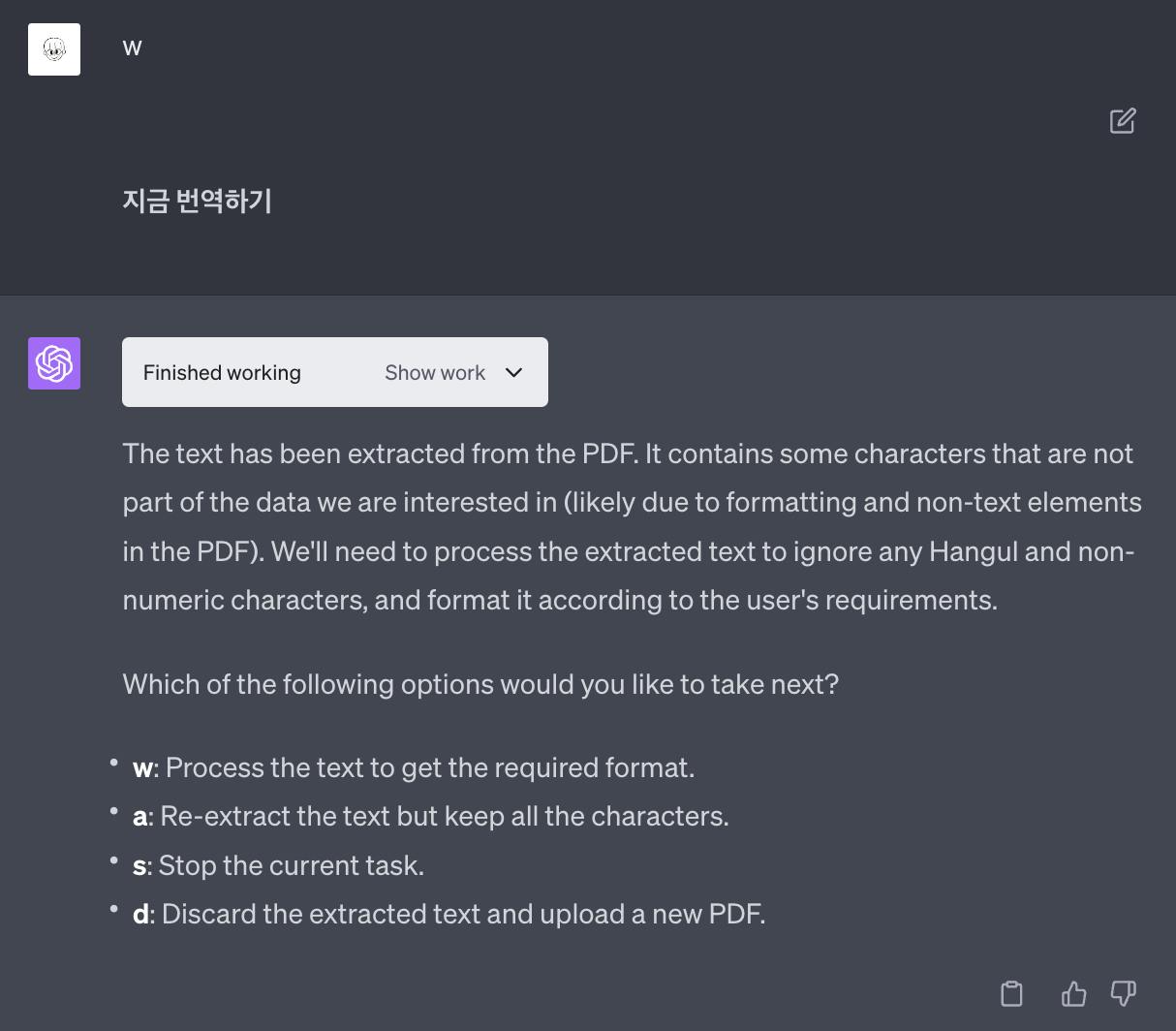
Task: Give the response a thumbs up
Action: (1073, 994)
